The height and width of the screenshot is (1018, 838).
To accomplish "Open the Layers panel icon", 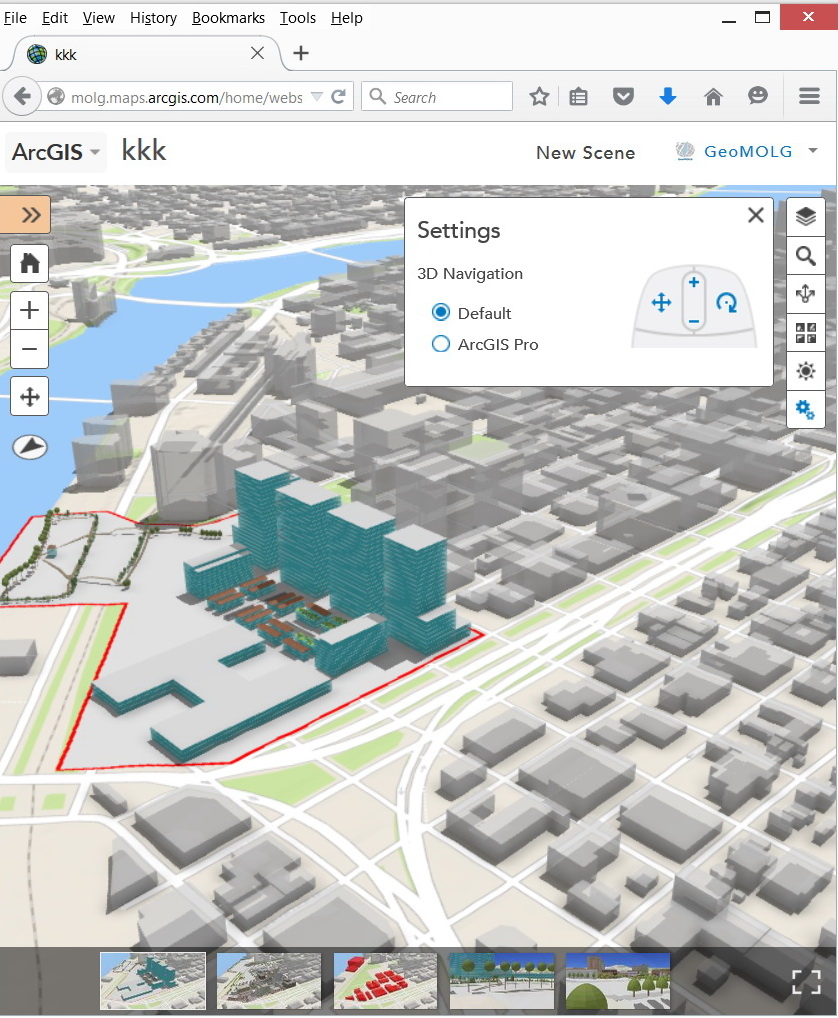I will [805, 218].
